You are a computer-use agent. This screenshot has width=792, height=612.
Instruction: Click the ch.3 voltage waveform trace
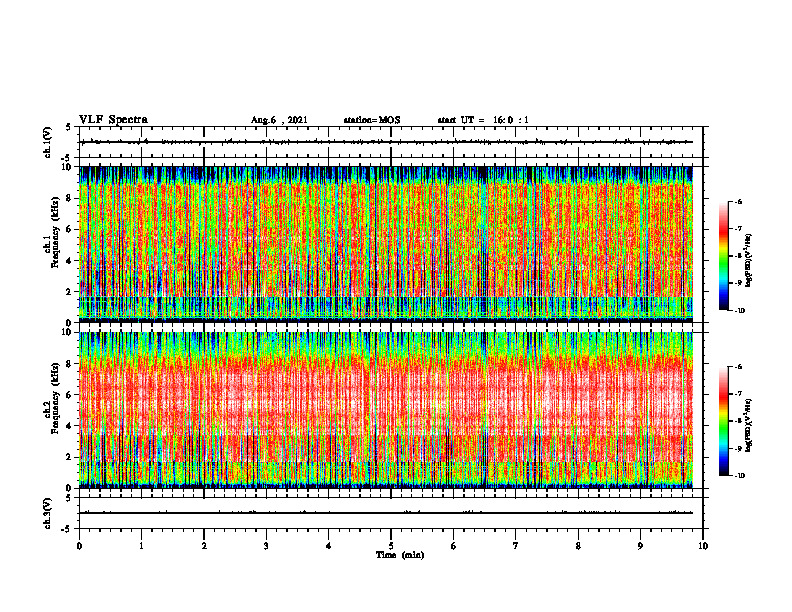[386, 513]
